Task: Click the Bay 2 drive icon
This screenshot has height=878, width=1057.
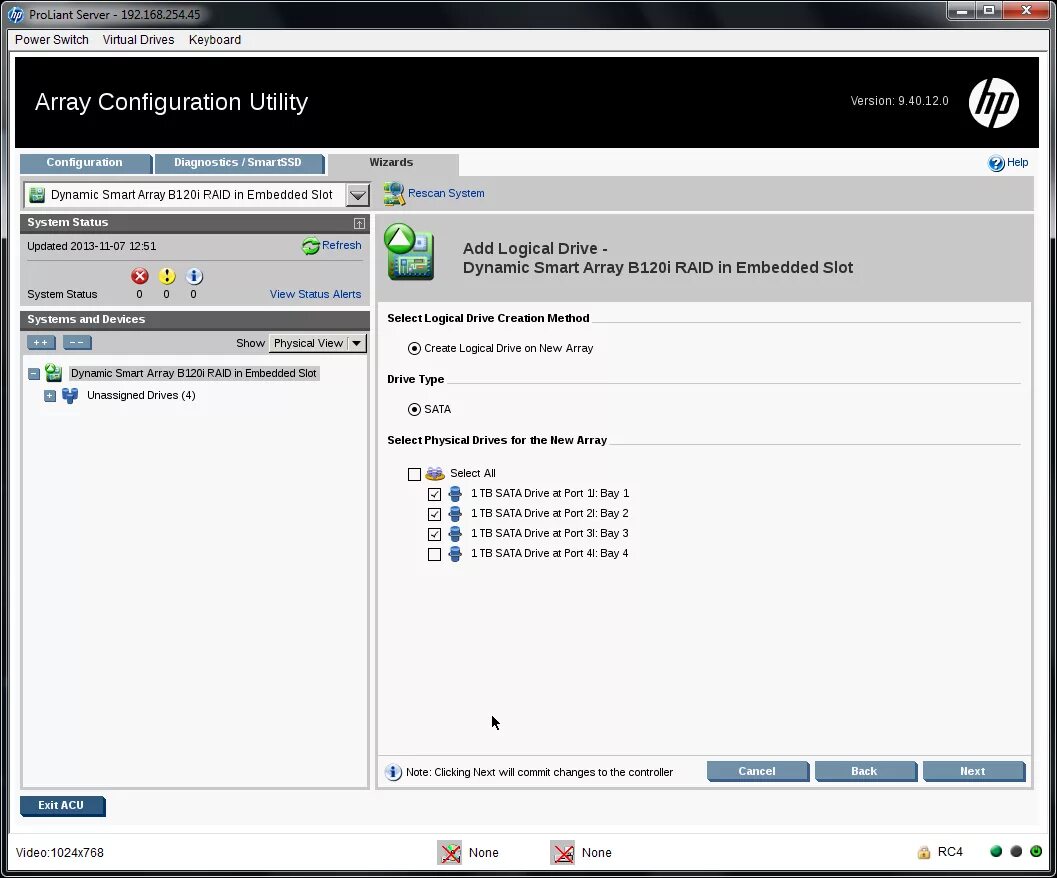Action: click(455, 514)
